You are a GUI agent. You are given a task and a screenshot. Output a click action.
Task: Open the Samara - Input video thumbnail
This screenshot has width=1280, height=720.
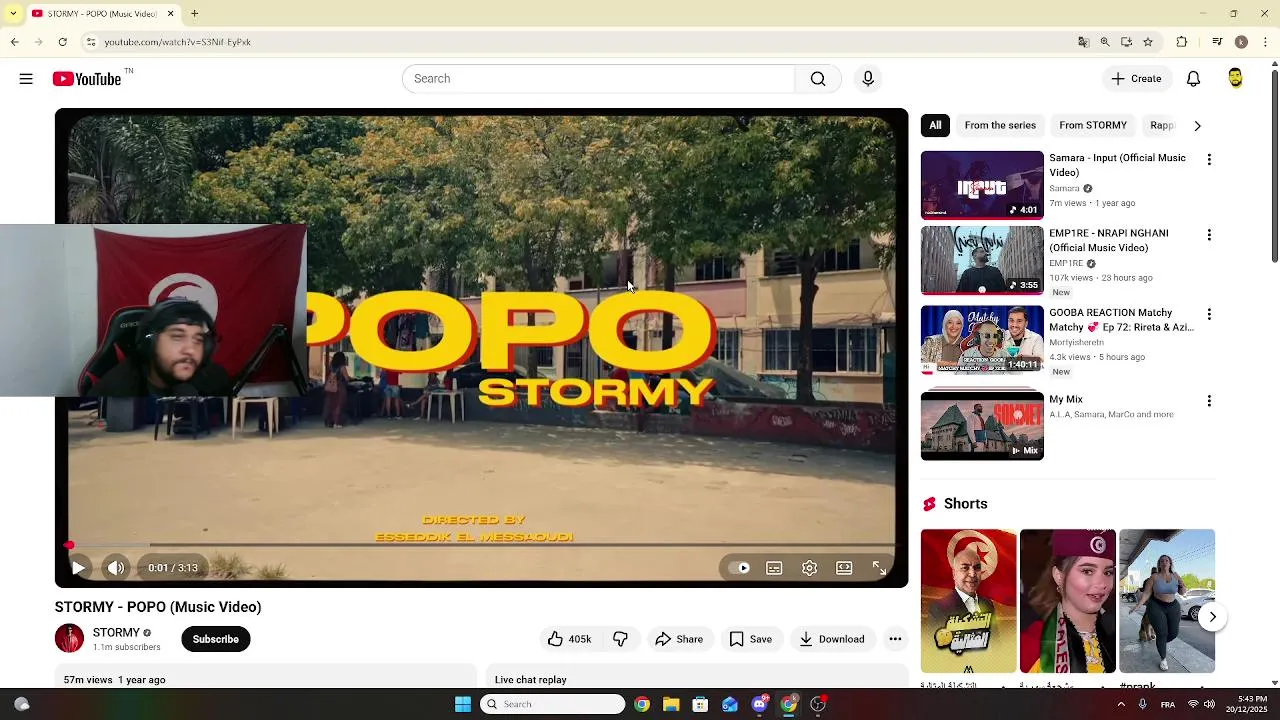[x=982, y=185]
